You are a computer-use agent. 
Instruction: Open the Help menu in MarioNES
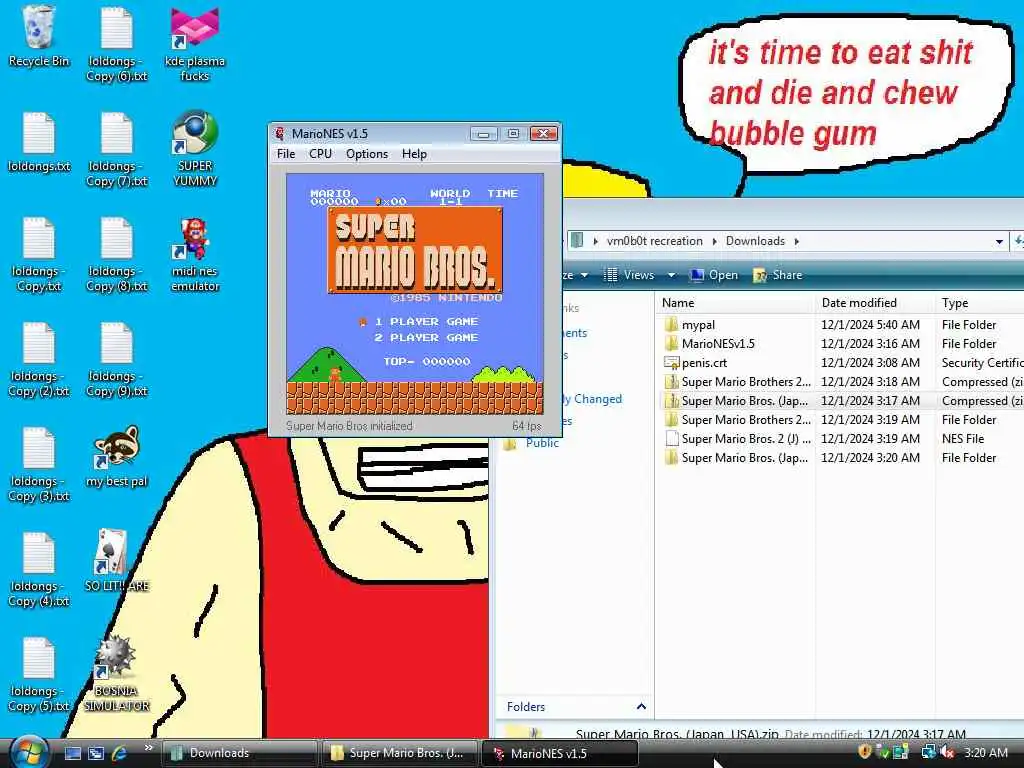click(x=414, y=154)
